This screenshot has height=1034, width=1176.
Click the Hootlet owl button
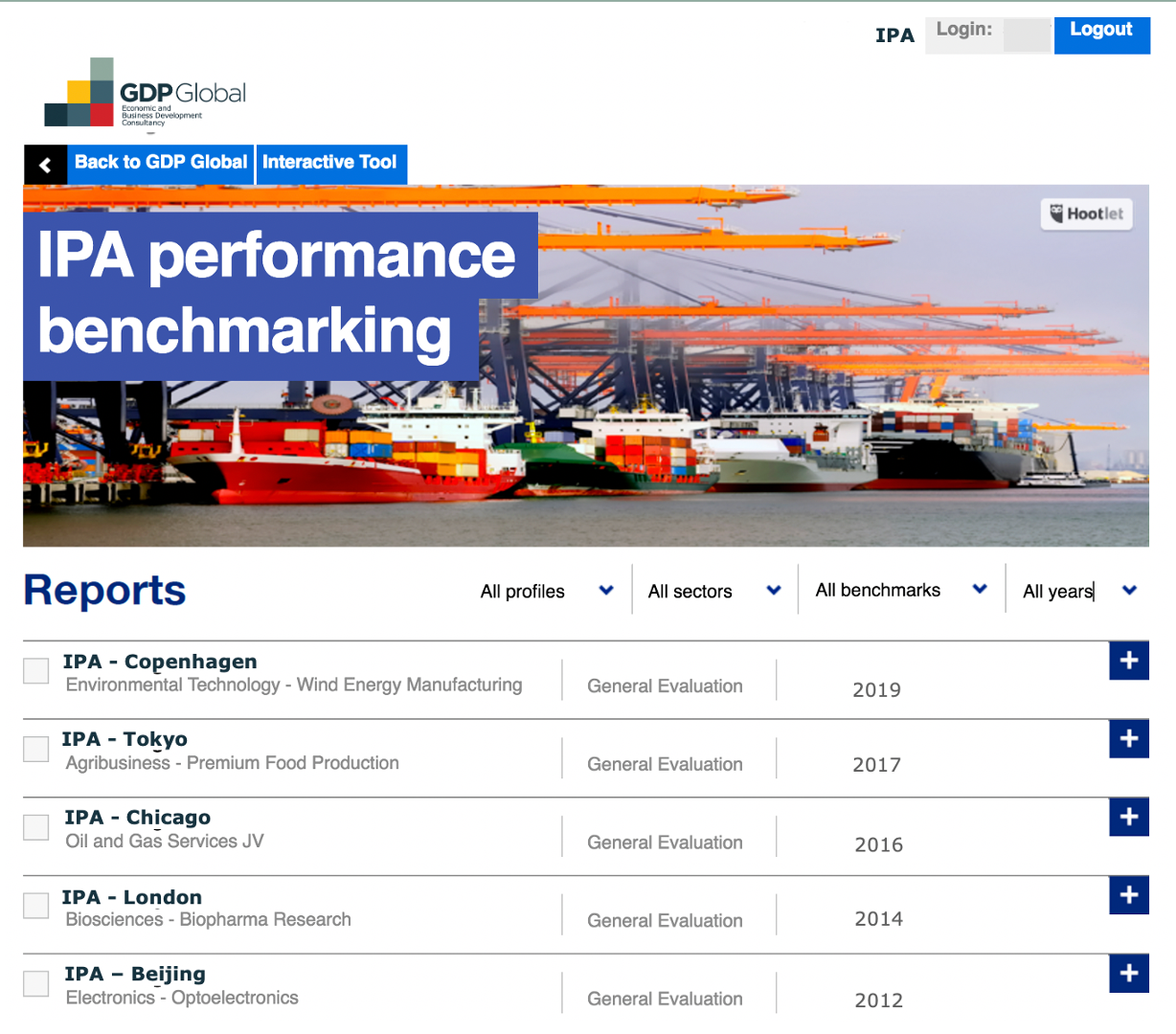(x=1086, y=214)
